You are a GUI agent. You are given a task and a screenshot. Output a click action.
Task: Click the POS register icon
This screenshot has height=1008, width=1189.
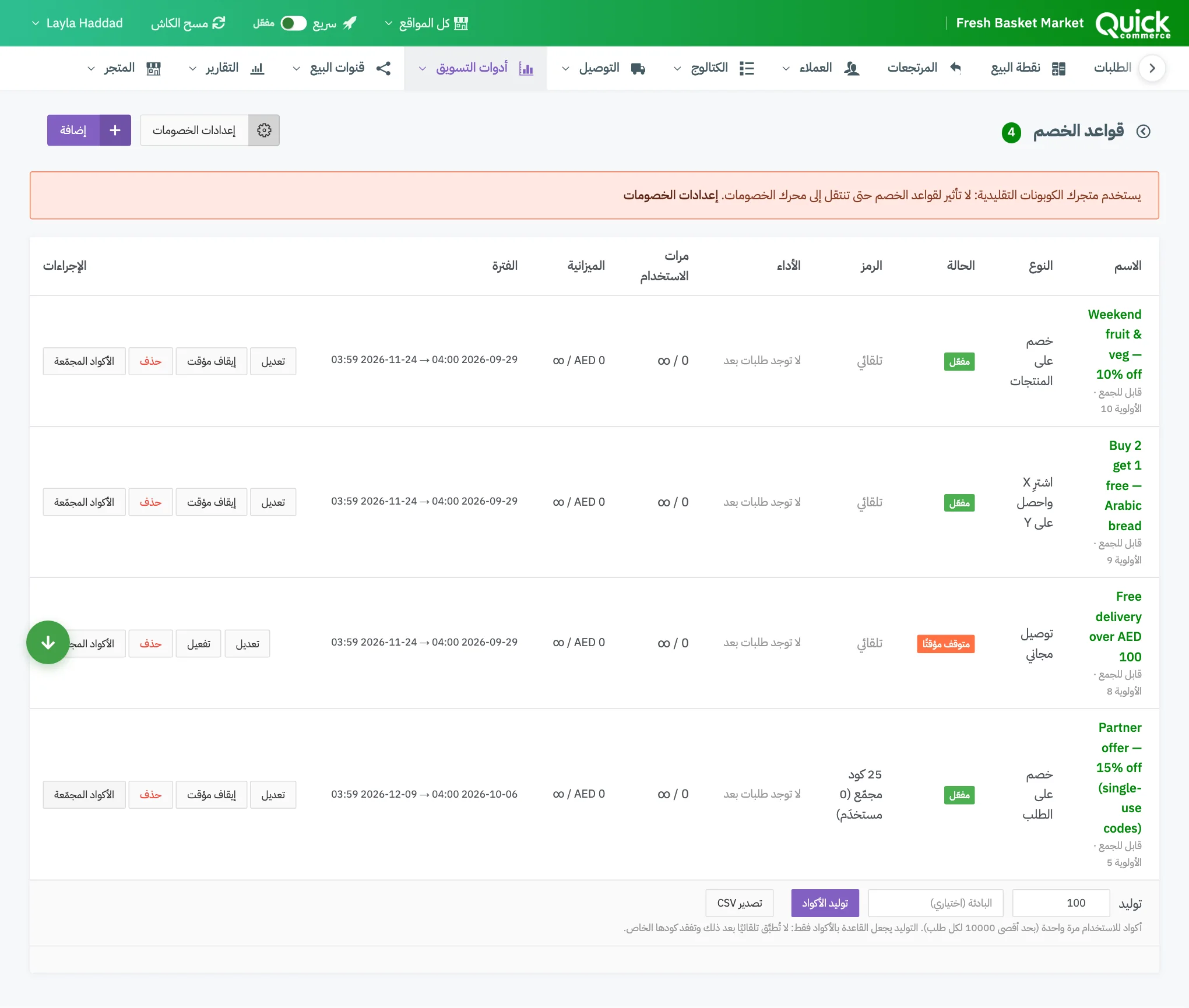[1058, 68]
